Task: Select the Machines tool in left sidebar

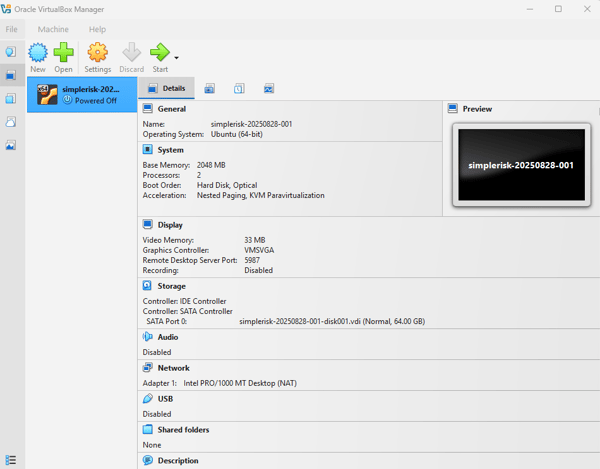Action: click(x=11, y=75)
